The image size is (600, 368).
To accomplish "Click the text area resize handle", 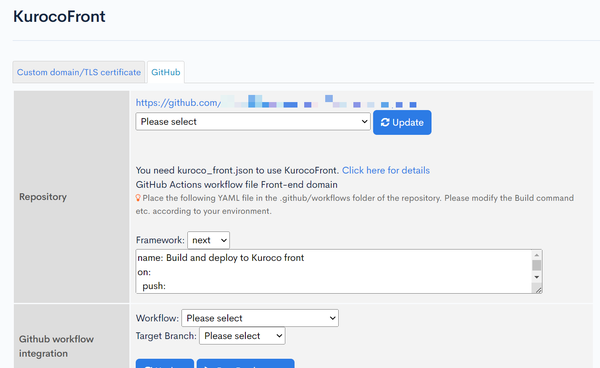I will point(538,290).
